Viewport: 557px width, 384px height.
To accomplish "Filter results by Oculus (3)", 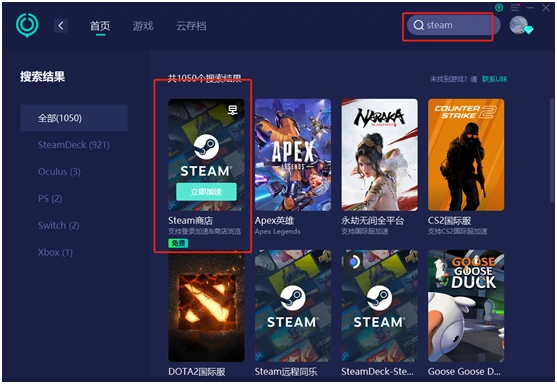I will 59,172.
